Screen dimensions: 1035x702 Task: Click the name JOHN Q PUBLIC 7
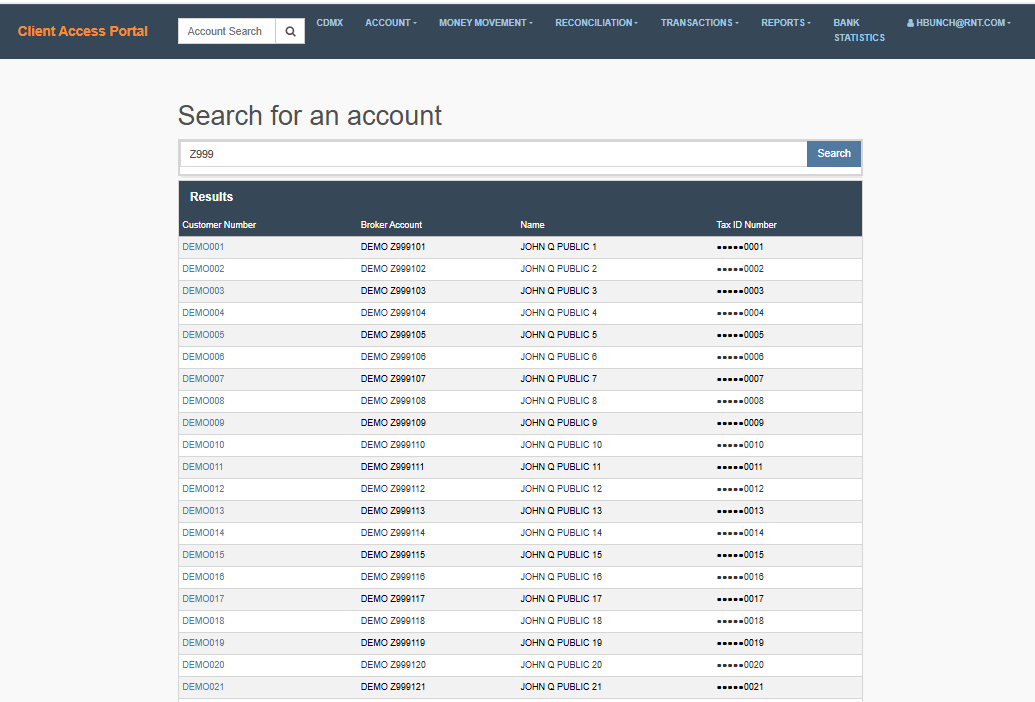coord(558,379)
